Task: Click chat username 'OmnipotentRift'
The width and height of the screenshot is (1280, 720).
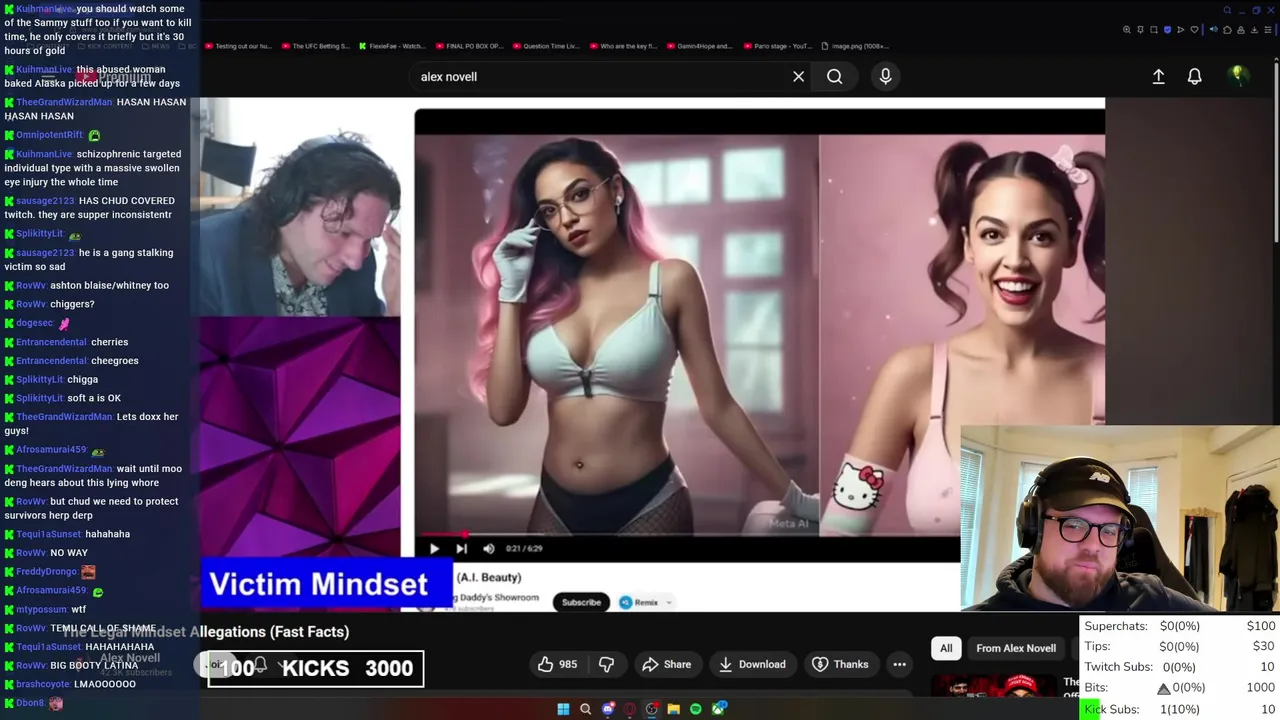Action: [49, 135]
